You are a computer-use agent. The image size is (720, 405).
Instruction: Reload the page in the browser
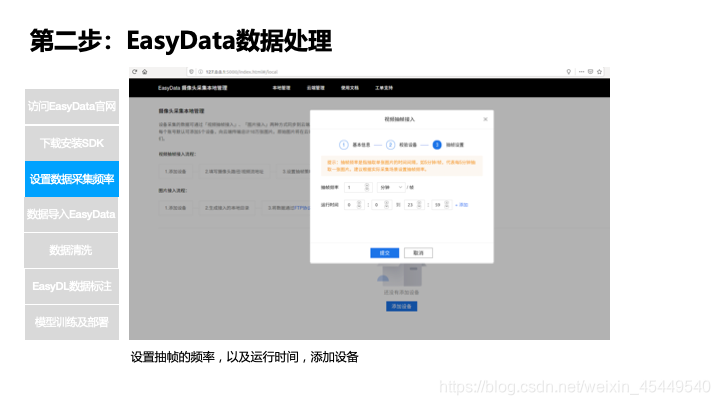point(135,72)
